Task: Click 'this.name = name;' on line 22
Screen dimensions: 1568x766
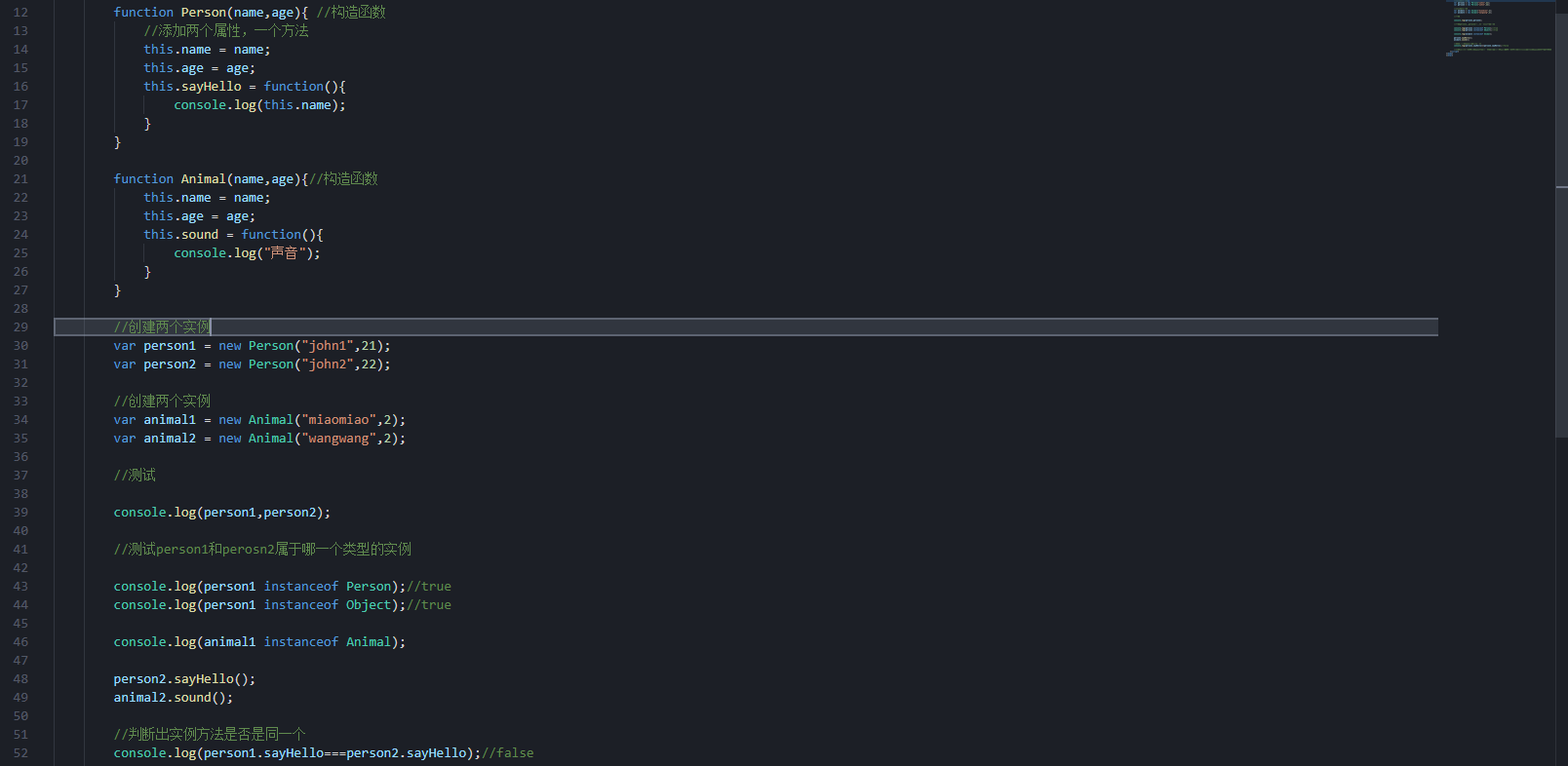Action: [207, 198]
